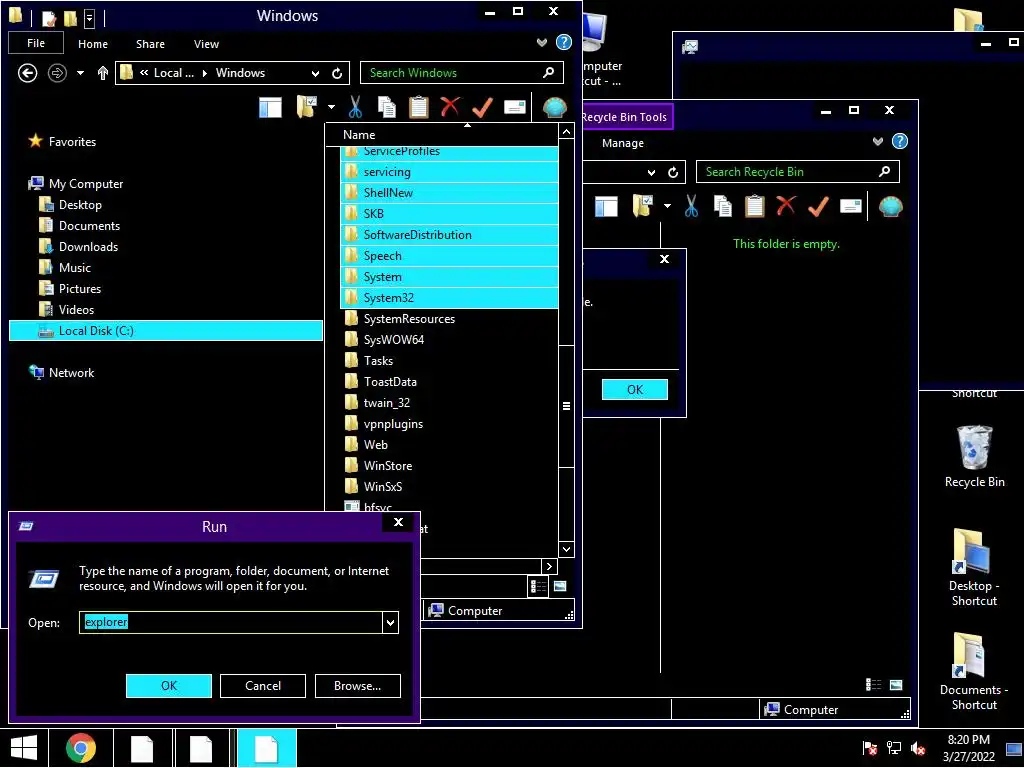
Task: Click the Paste clipboard icon in Recycle Bin window
Action: click(x=755, y=206)
